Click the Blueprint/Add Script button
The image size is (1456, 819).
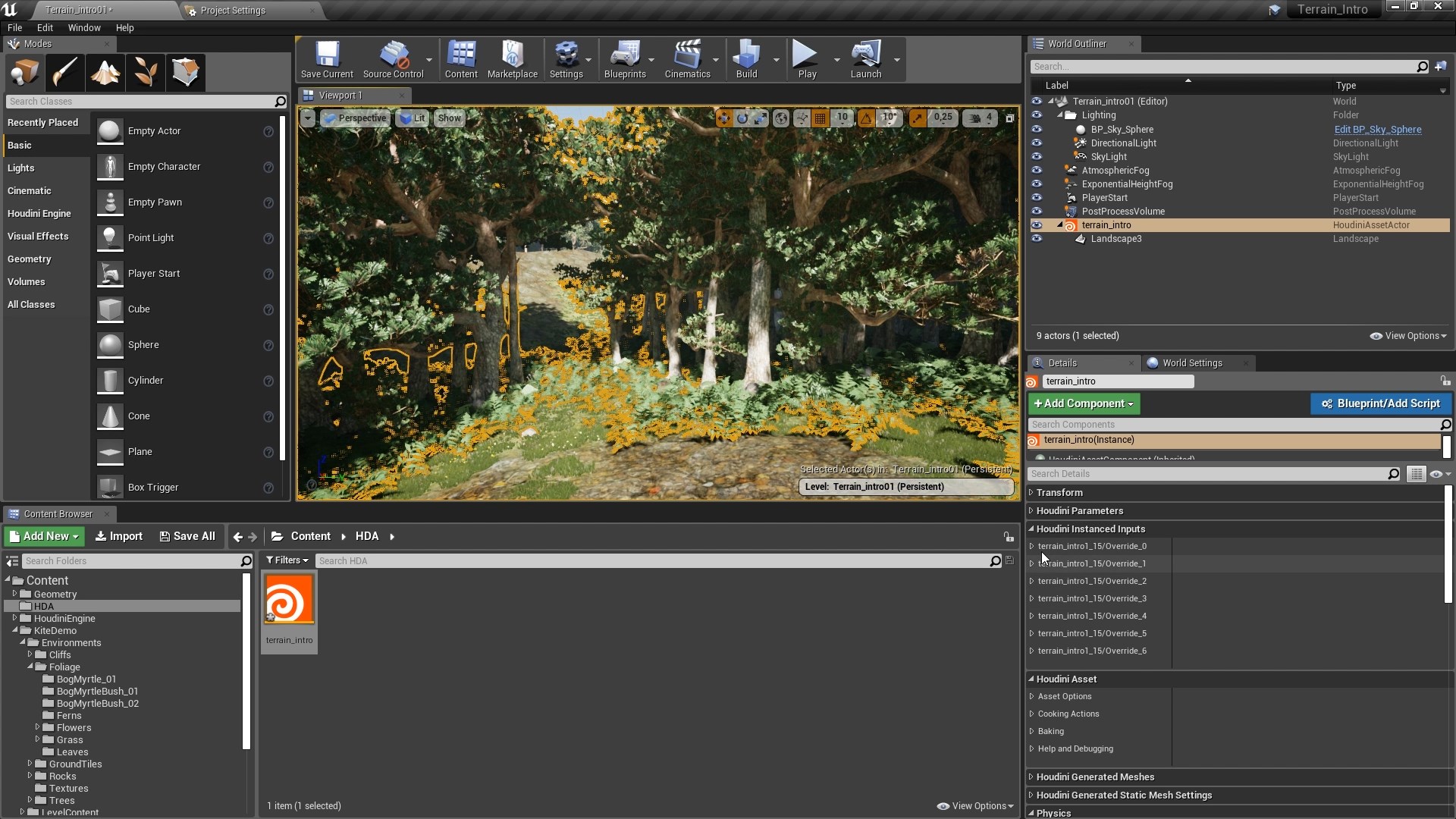pyautogui.click(x=1383, y=403)
